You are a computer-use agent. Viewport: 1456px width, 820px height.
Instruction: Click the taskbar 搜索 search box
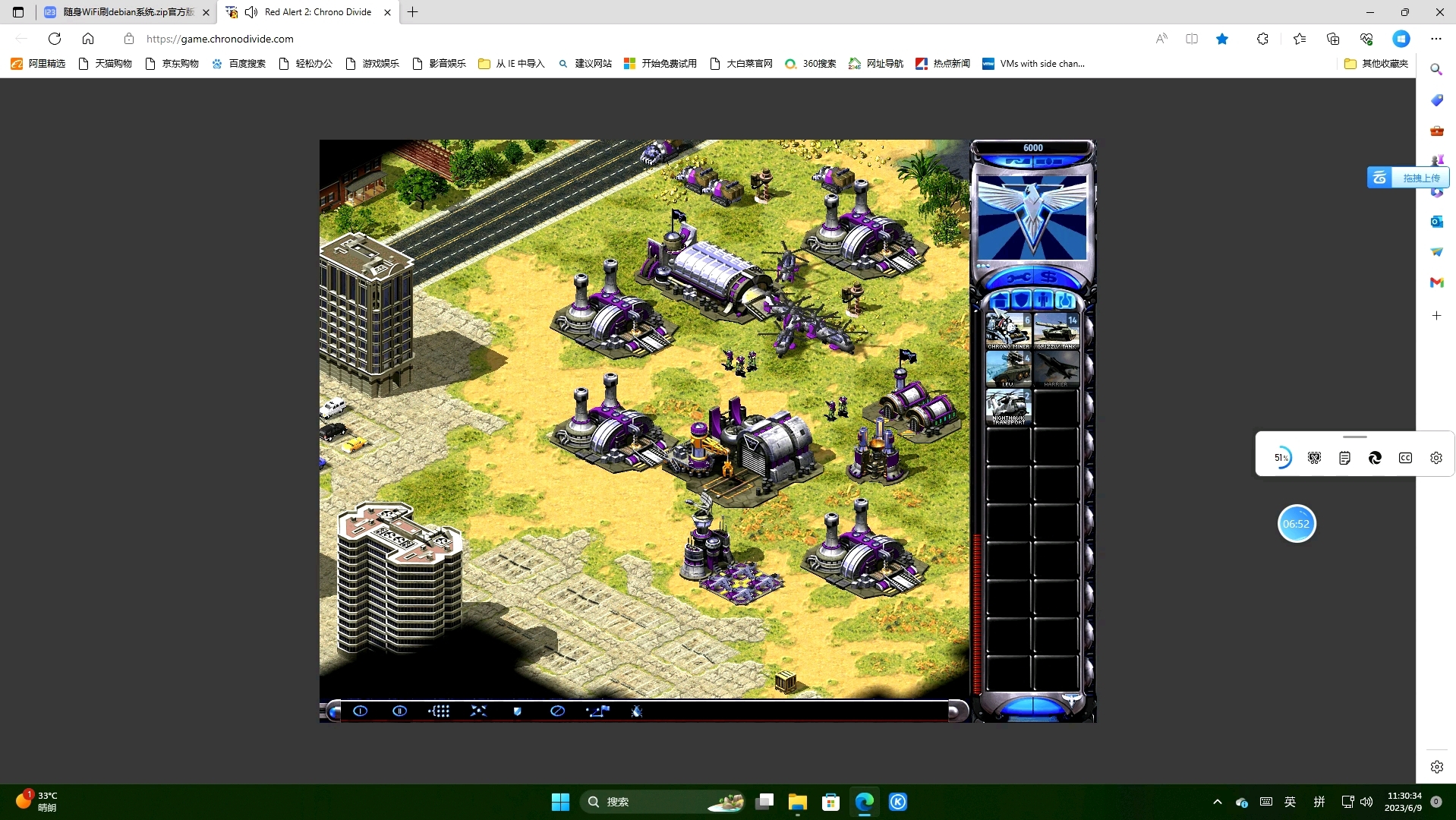pyautogui.click(x=663, y=802)
